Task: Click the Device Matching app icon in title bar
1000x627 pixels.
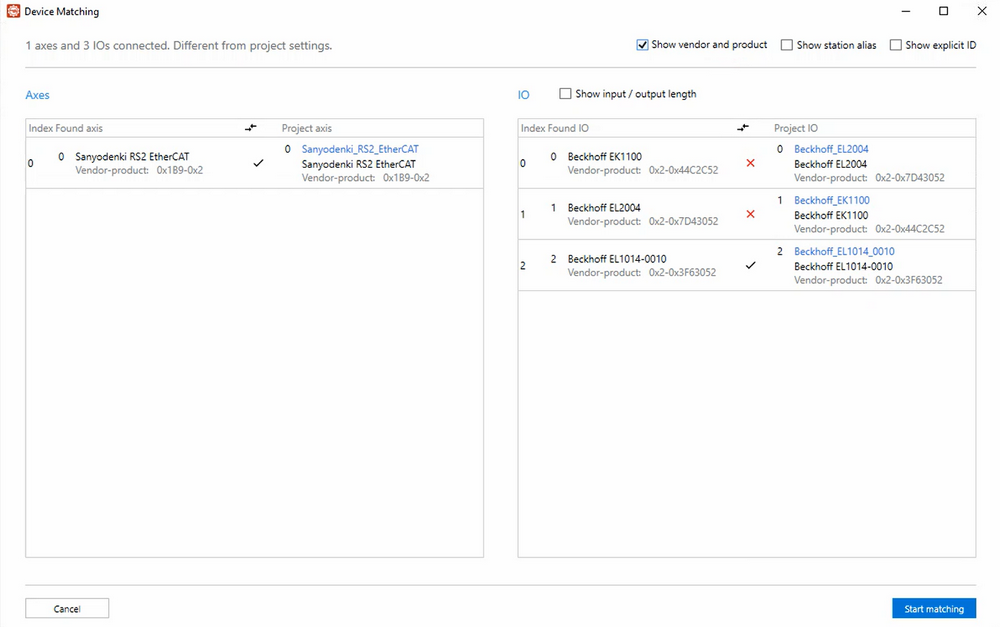Action: click(13, 12)
